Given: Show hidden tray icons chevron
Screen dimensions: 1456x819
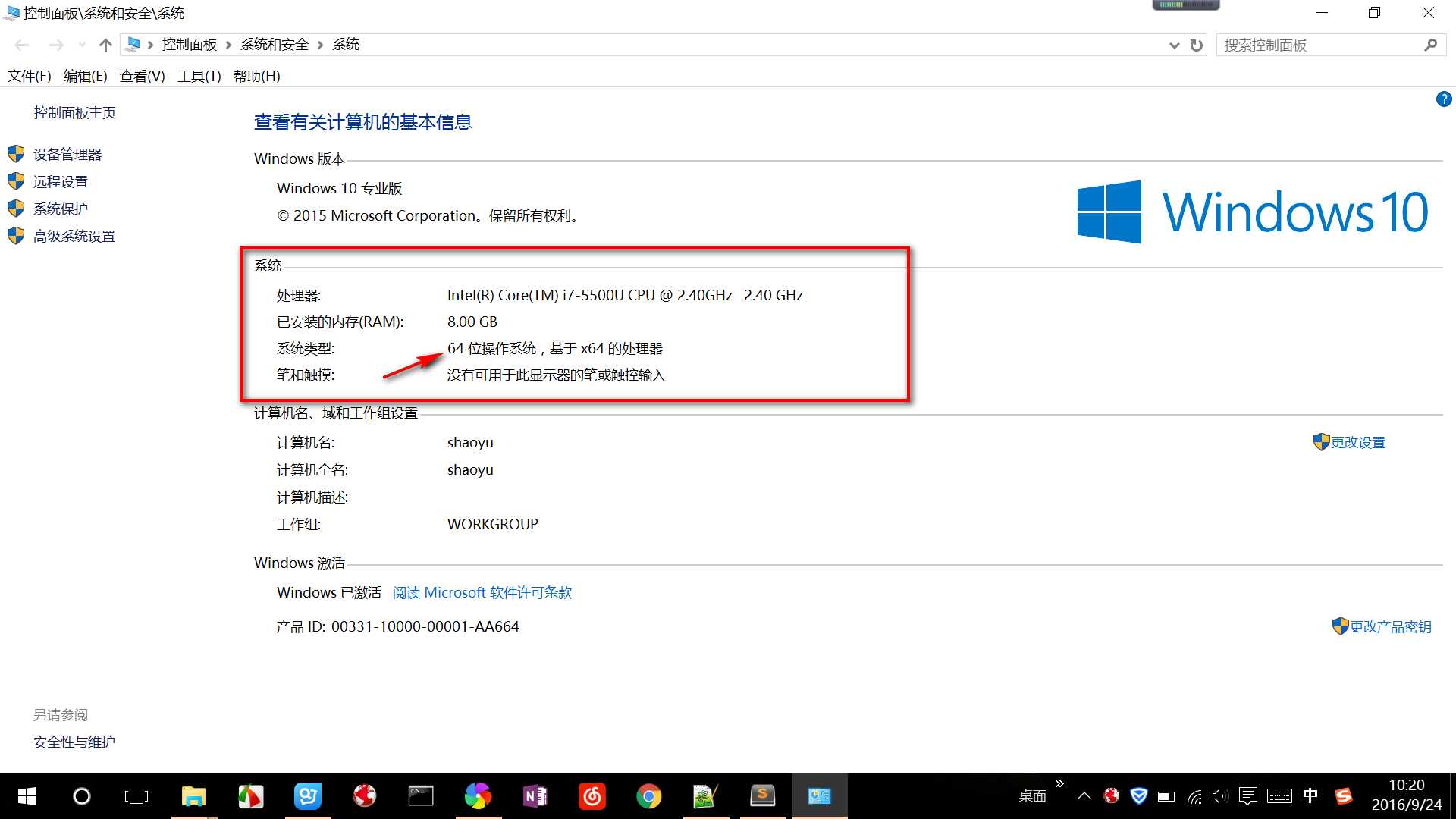Looking at the screenshot, I should tap(1084, 796).
